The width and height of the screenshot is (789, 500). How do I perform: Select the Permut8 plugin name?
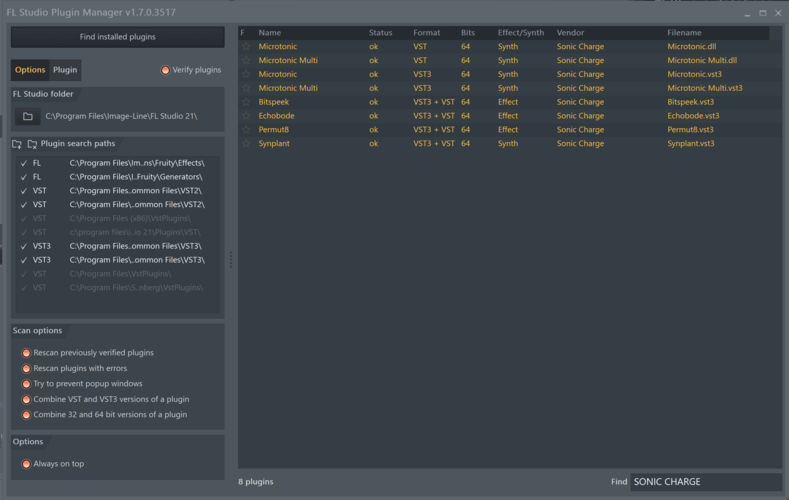tap(274, 129)
